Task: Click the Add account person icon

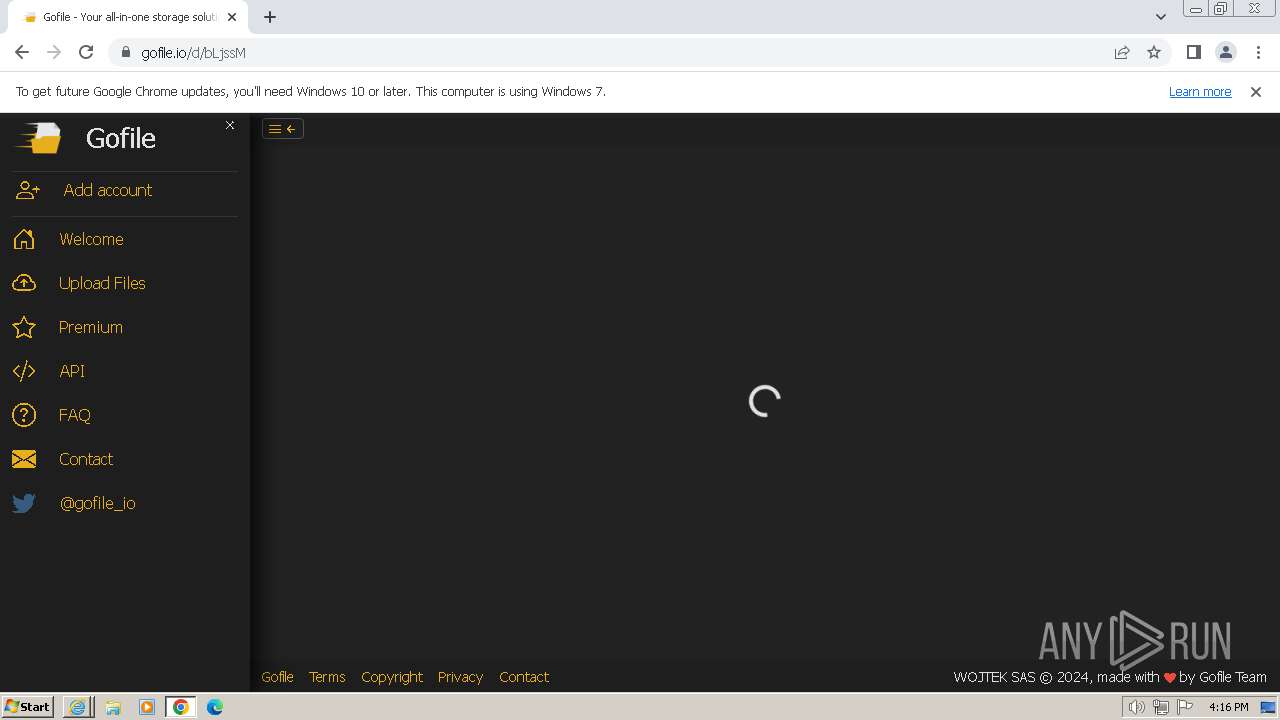Action: tap(28, 190)
